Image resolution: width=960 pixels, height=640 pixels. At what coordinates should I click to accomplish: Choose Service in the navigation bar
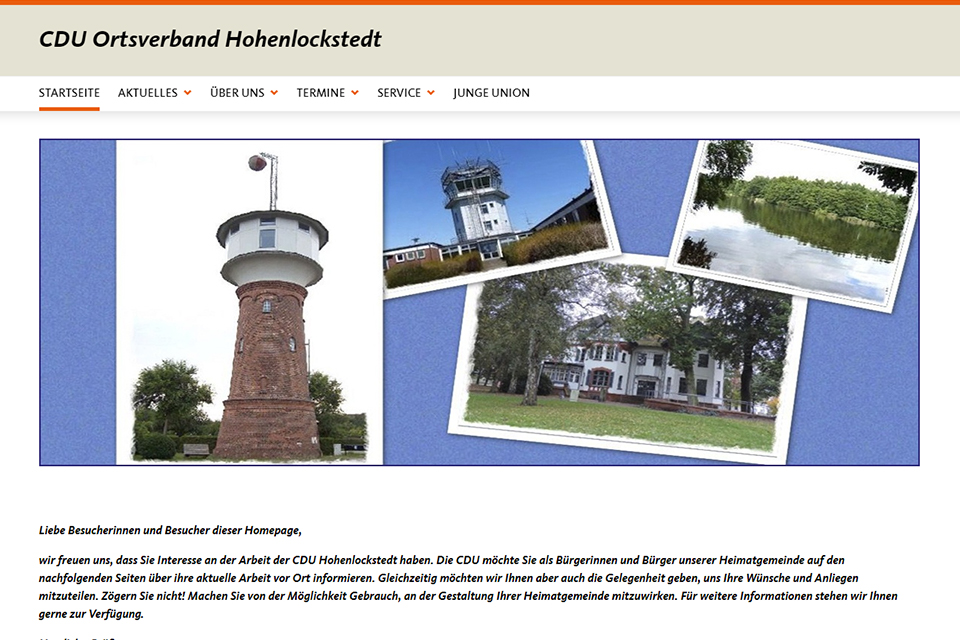click(x=398, y=93)
